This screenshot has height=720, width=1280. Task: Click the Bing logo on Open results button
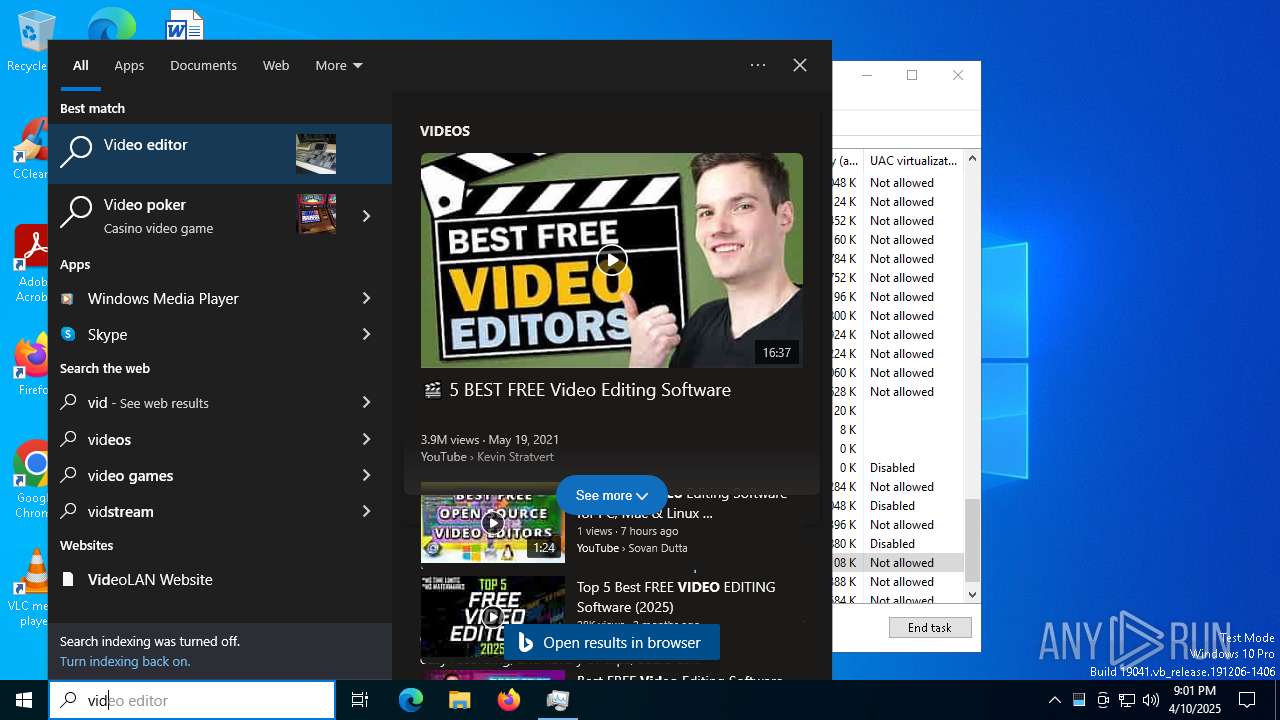(x=525, y=642)
